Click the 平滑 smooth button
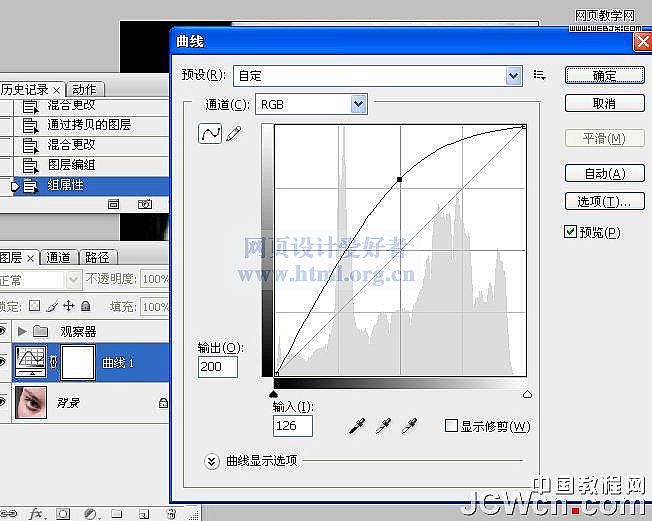 coord(605,138)
